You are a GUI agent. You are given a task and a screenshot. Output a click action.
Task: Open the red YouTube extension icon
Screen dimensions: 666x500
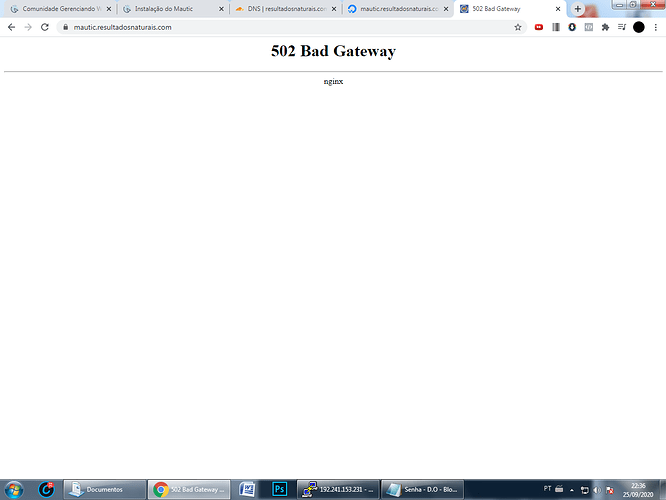pyautogui.click(x=539, y=27)
